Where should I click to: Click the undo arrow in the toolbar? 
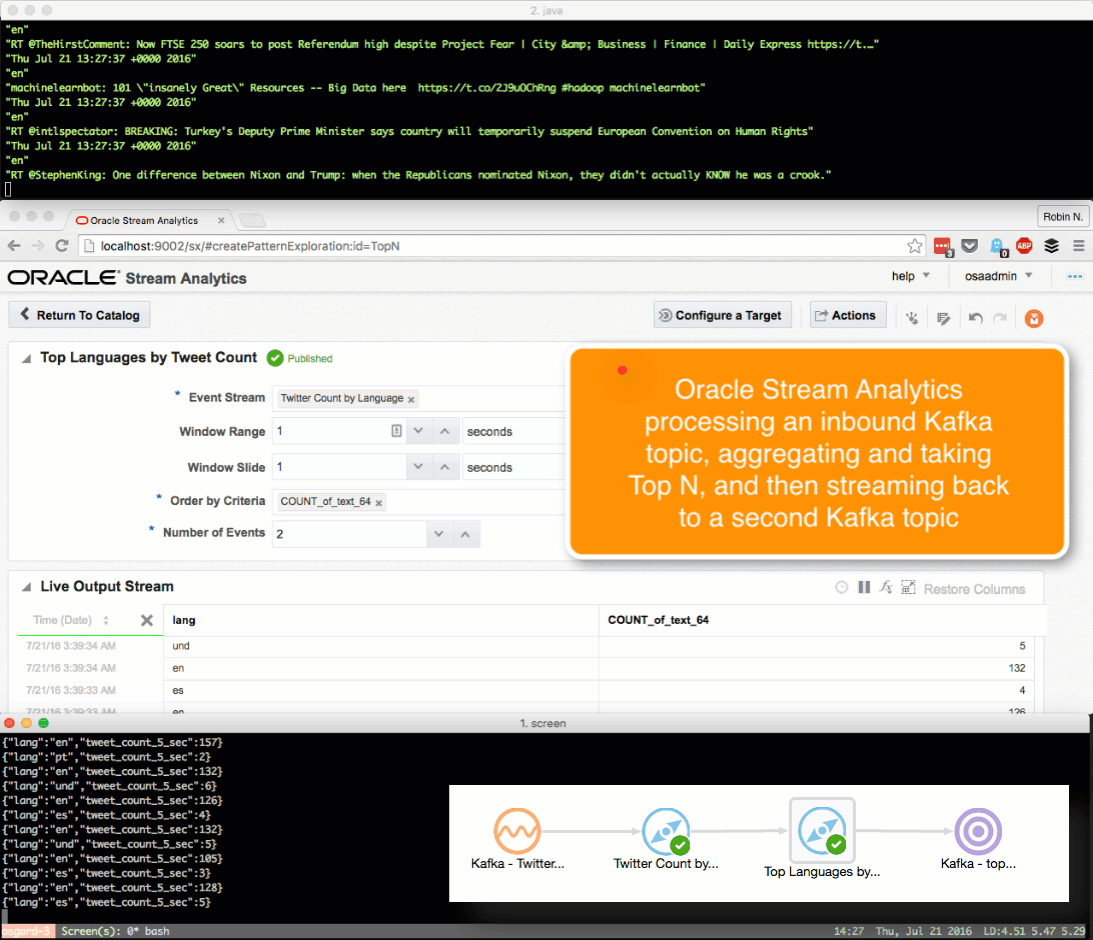975,317
